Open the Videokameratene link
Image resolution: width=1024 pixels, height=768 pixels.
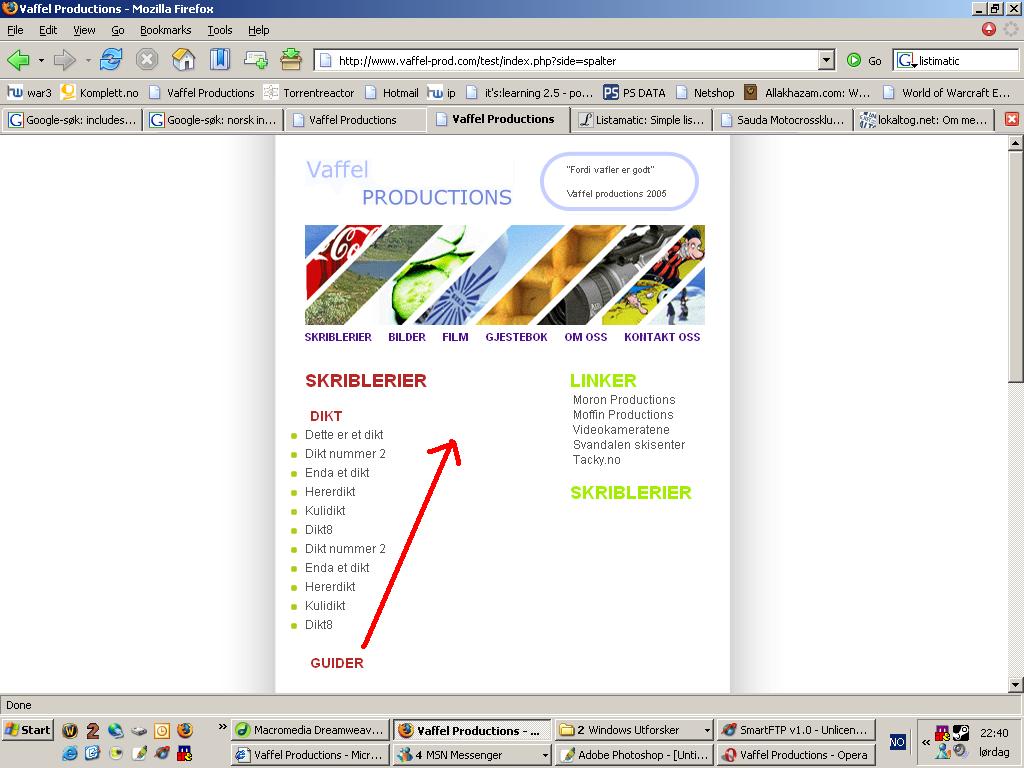click(621, 430)
